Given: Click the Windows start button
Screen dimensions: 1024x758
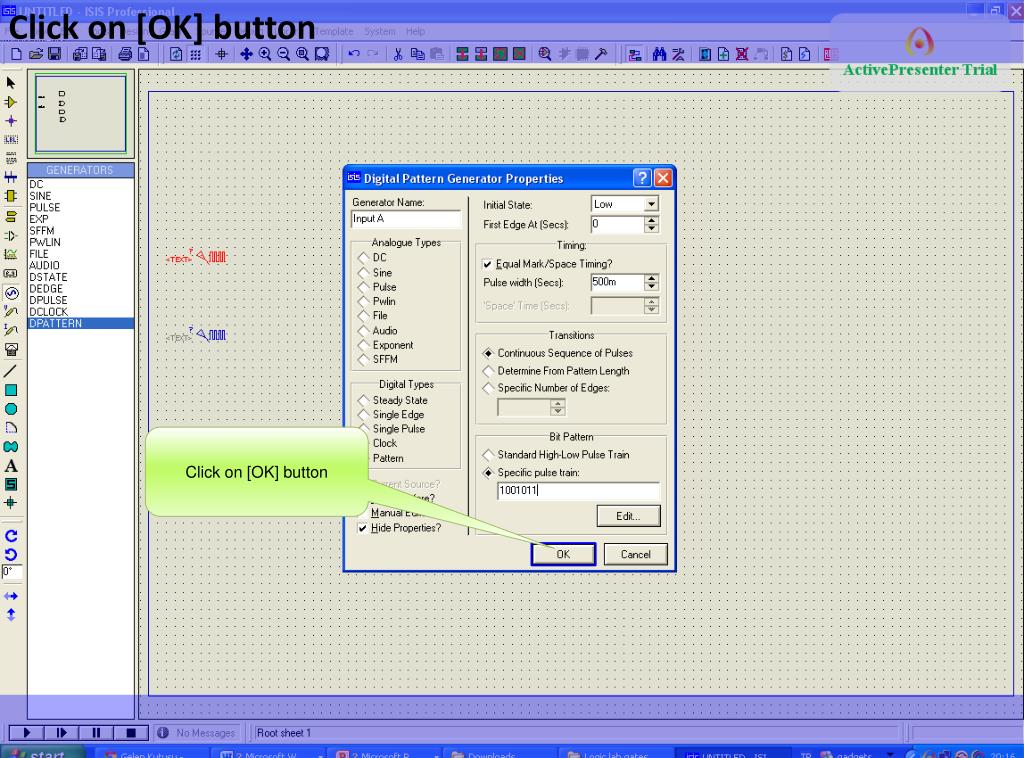Looking at the screenshot, I should (x=44, y=752).
